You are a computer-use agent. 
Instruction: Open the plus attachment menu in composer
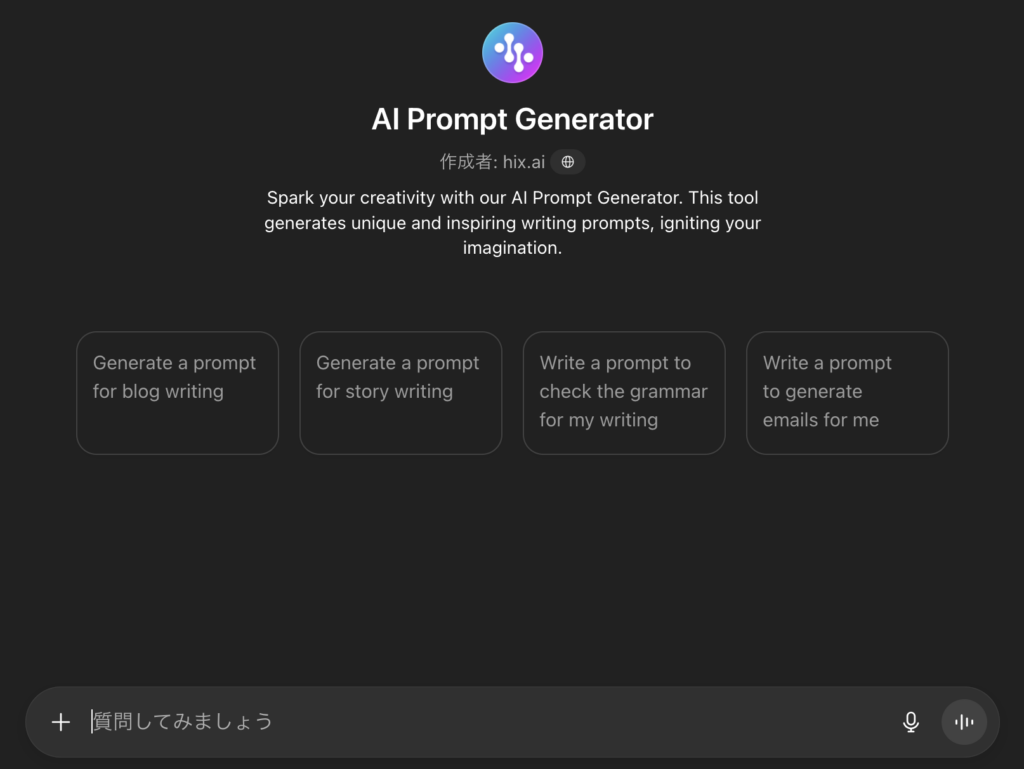point(61,722)
